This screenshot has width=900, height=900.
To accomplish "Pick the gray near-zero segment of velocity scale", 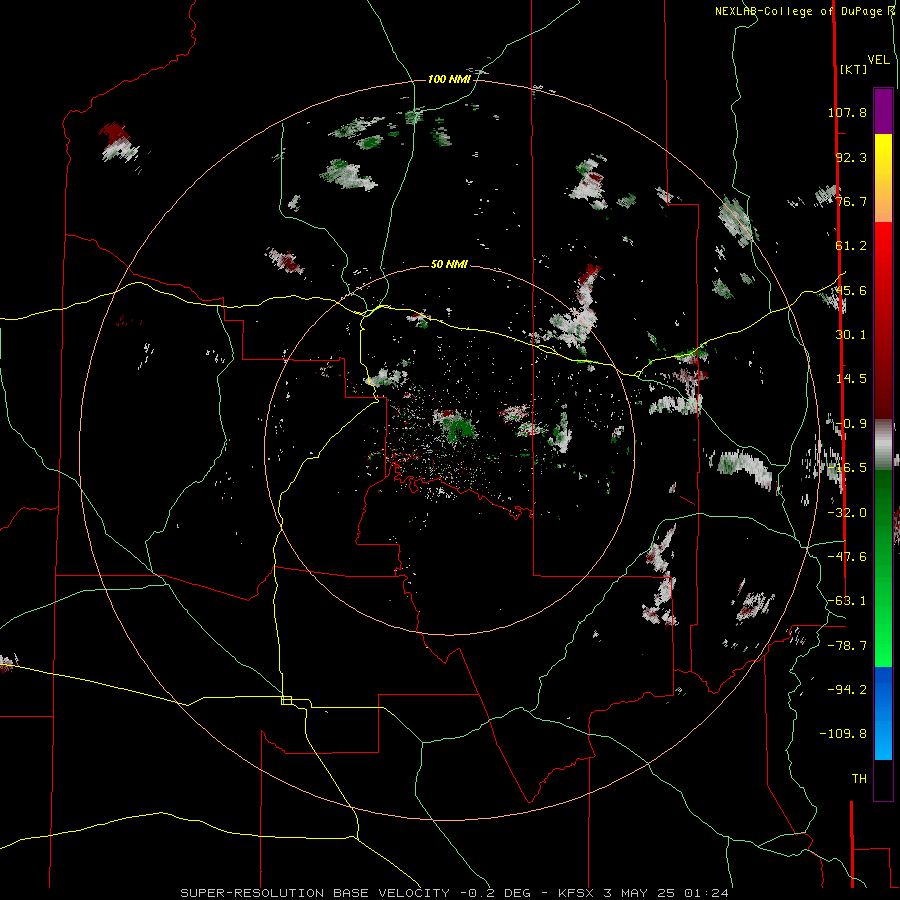I will coord(883,445).
